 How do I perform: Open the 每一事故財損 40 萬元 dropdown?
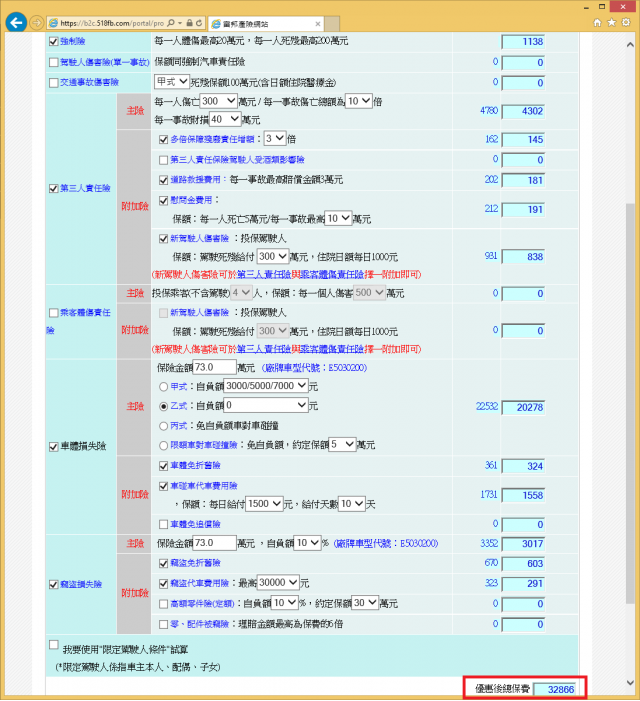(225, 119)
